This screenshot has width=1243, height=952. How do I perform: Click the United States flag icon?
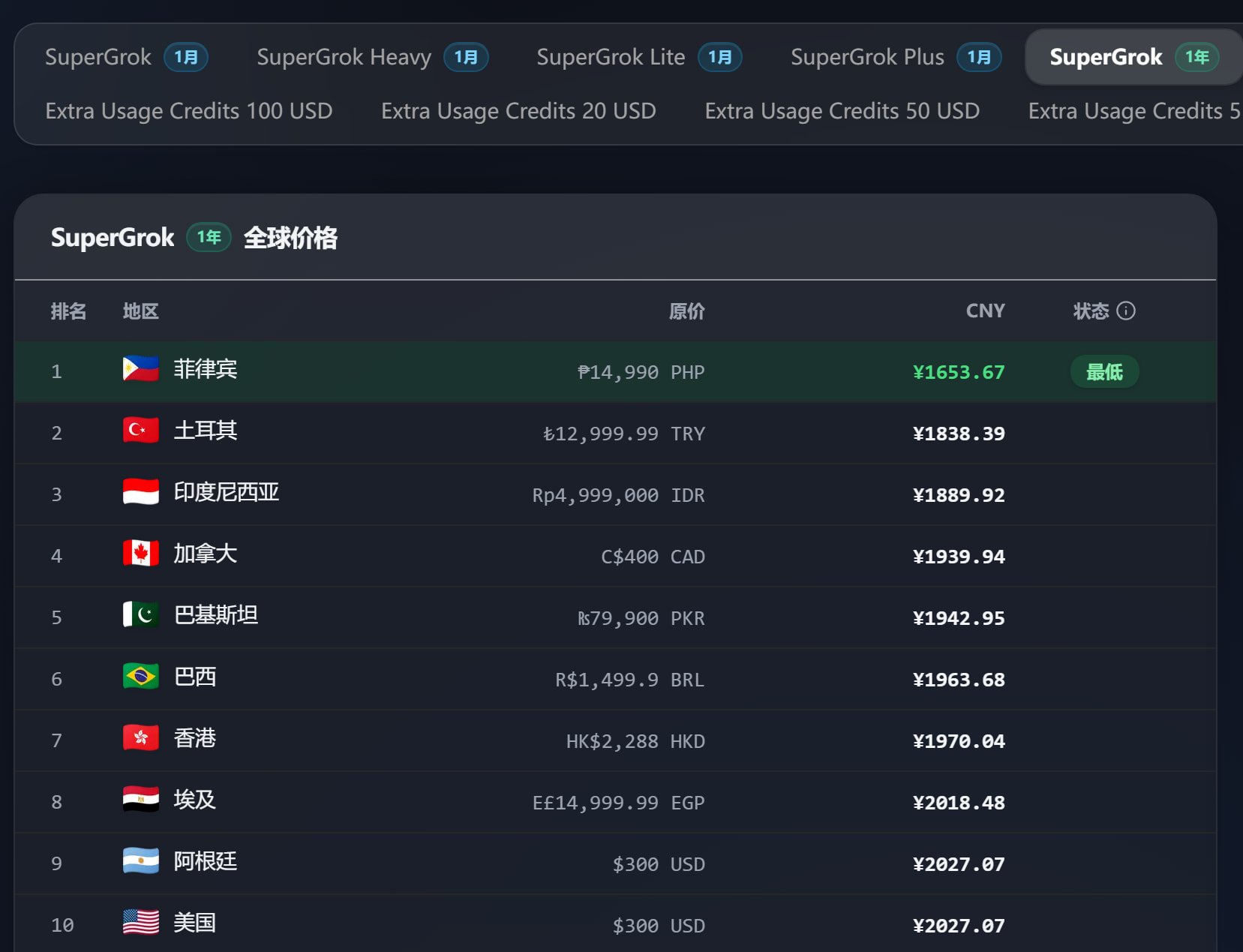(x=141, y=923)
